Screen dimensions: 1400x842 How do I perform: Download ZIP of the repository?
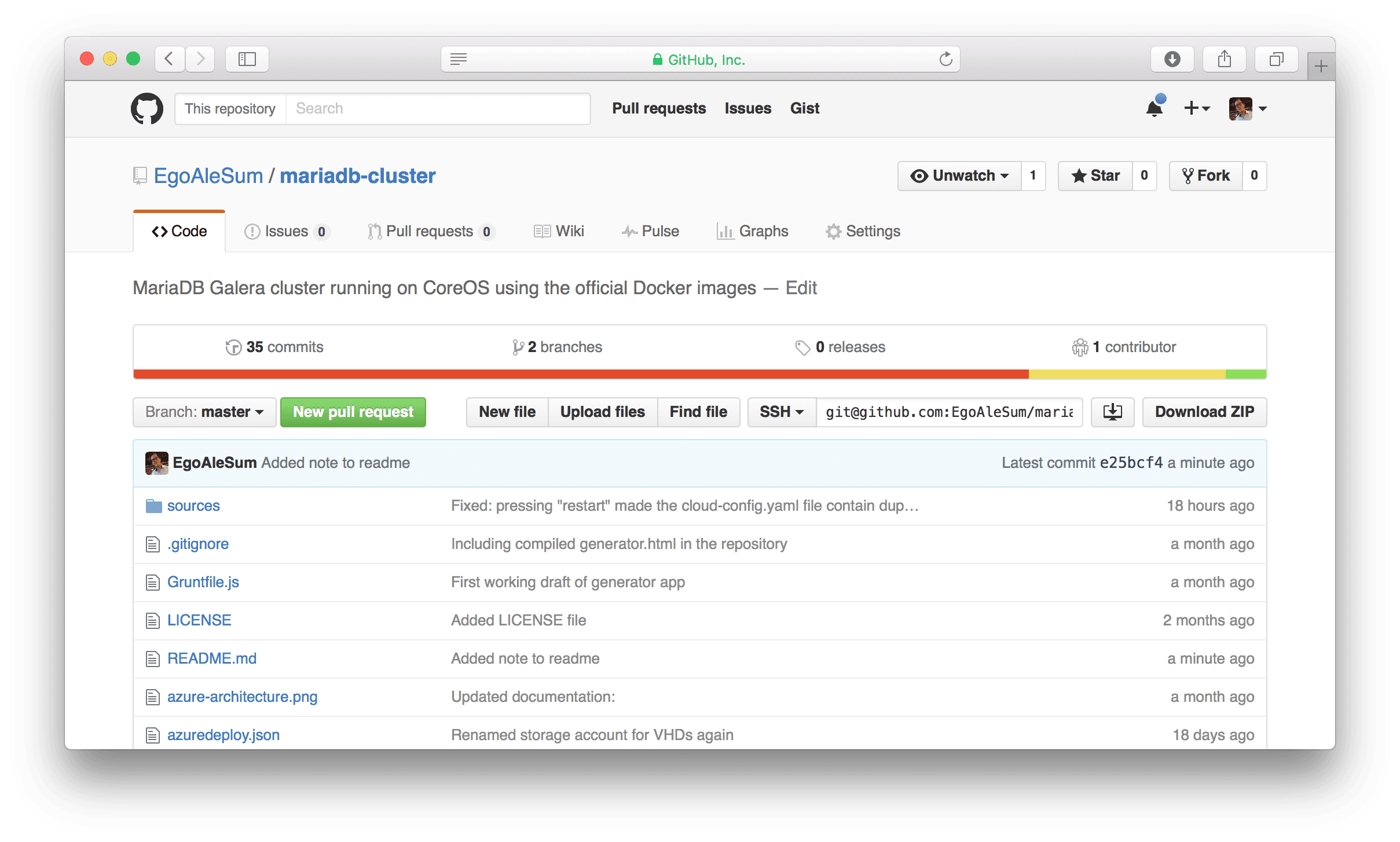pos(1204,412)
